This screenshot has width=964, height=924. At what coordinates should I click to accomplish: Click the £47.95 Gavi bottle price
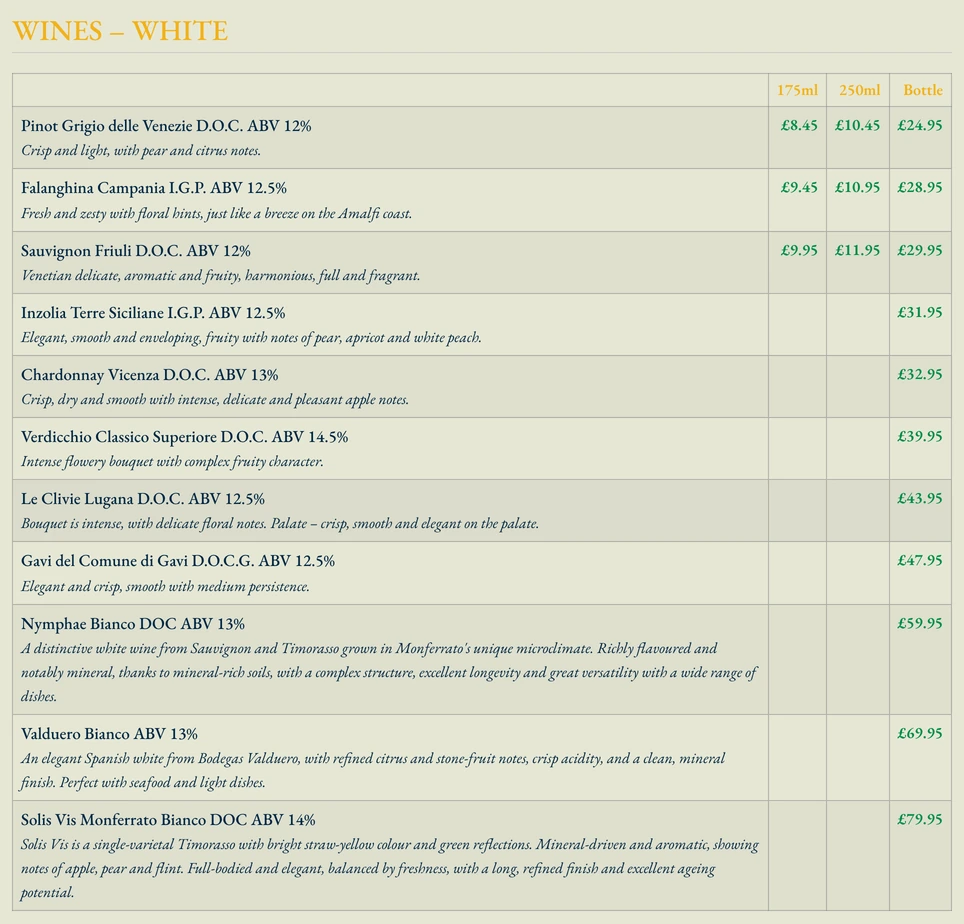click(x=919, y=560)
